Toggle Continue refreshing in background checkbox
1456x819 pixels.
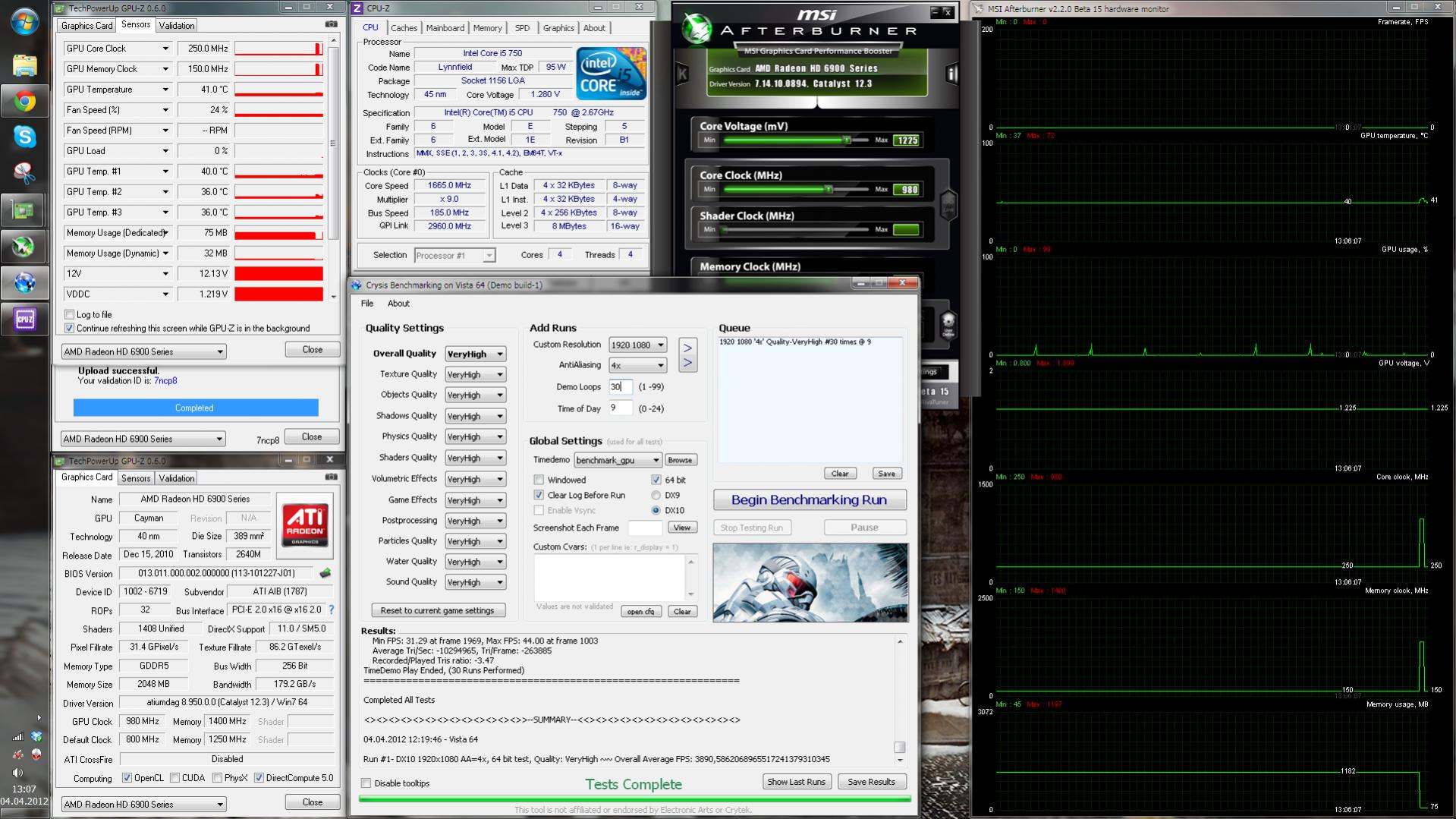point(70,328)
